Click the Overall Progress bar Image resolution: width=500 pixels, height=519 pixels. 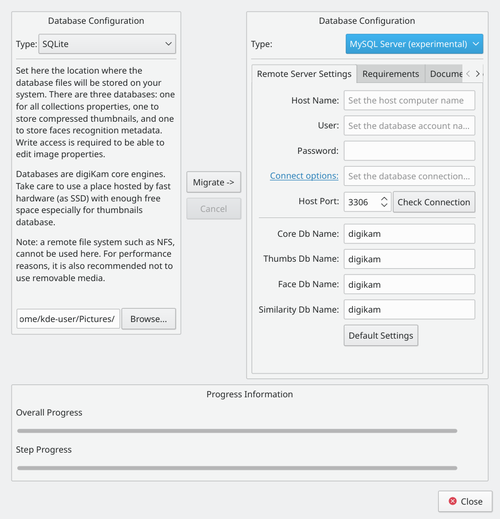tap(237, 431)
